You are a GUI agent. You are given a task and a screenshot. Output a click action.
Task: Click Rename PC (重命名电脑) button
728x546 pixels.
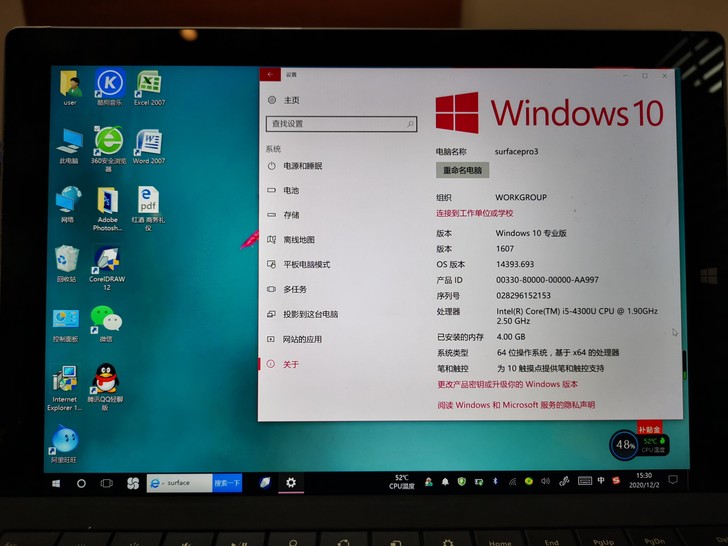[x=462, y=170]
